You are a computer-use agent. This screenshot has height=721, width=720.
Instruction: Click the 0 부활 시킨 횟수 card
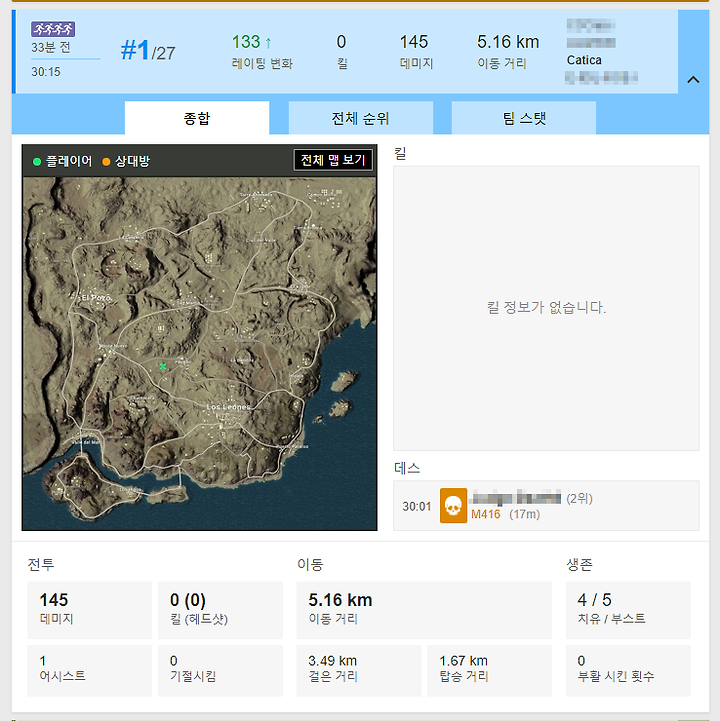(x=628, y=670)
